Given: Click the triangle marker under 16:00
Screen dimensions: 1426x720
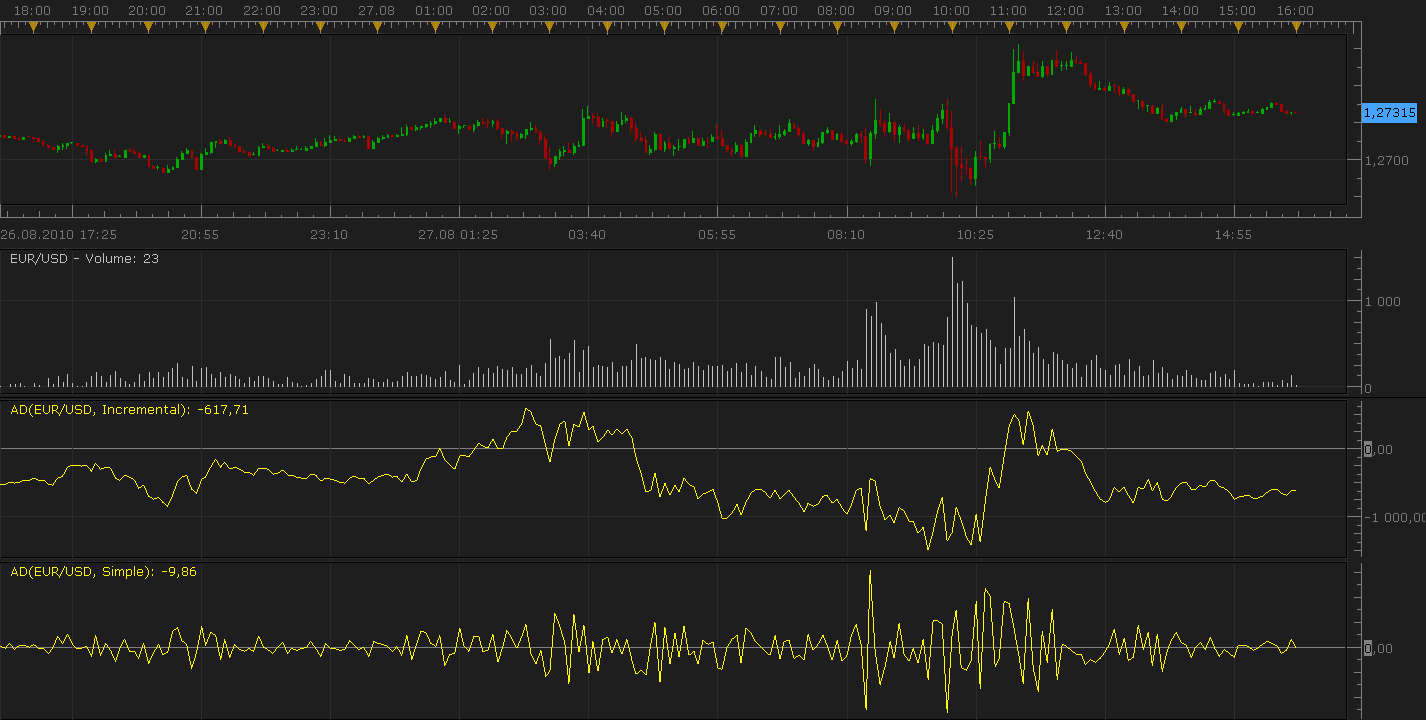Looking at the screenshot, I should coord(1295,28).
